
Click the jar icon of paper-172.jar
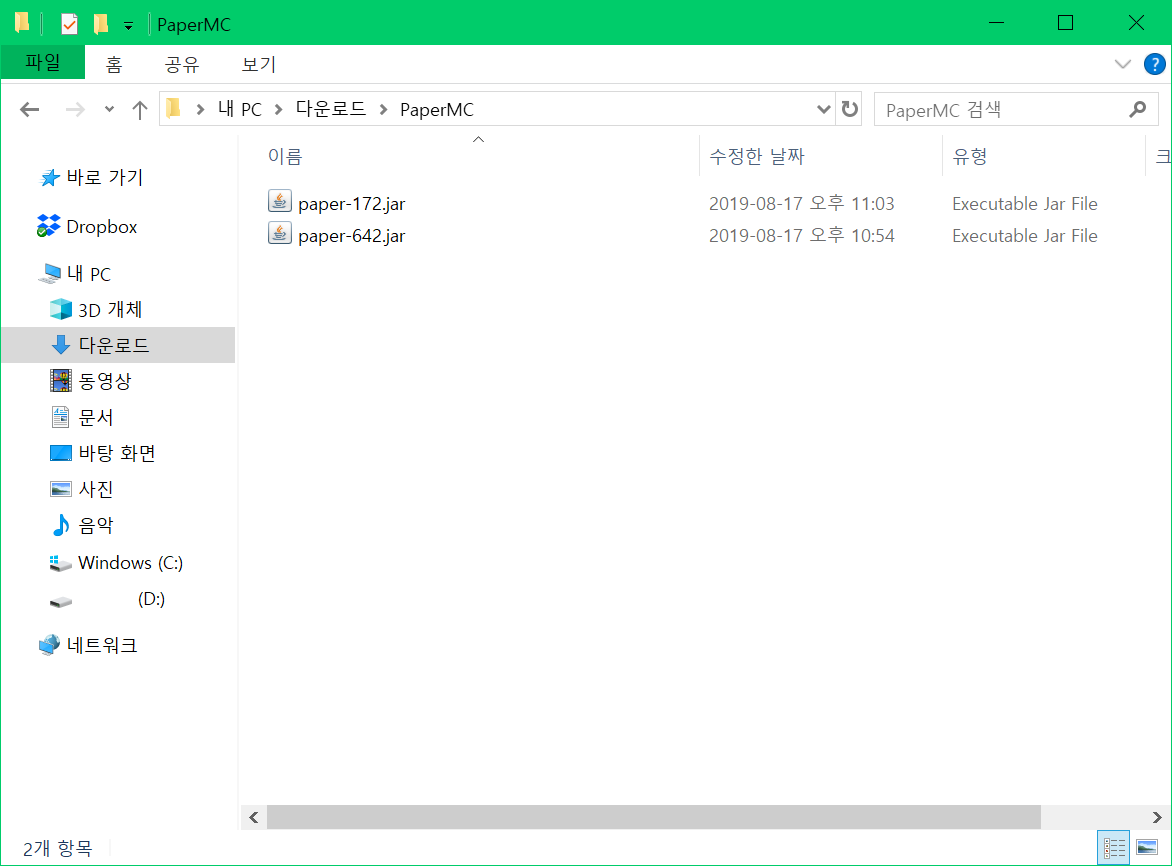(x=280, y=201)
